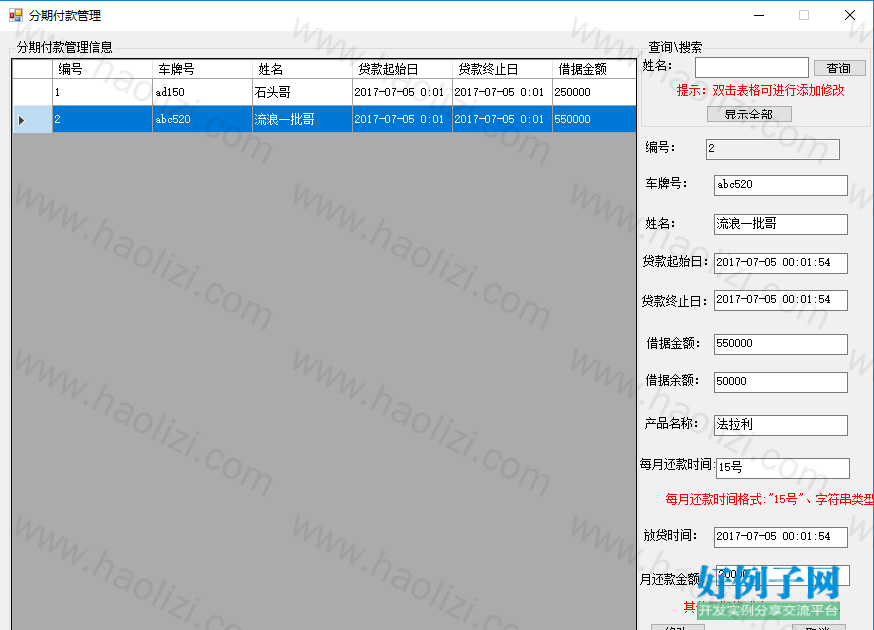Click row selector arrow of row 2
874x630 pixels.
coord(32,119)
